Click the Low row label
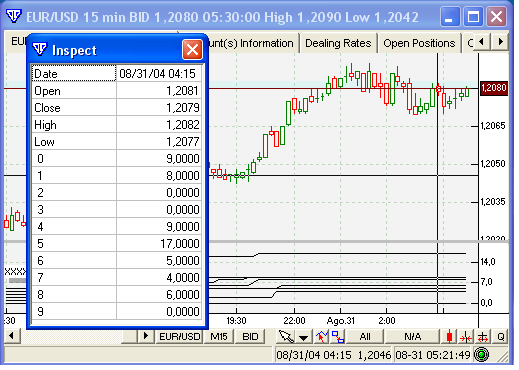The height and width of the screenshot is (370, 519). coord(44,142)
